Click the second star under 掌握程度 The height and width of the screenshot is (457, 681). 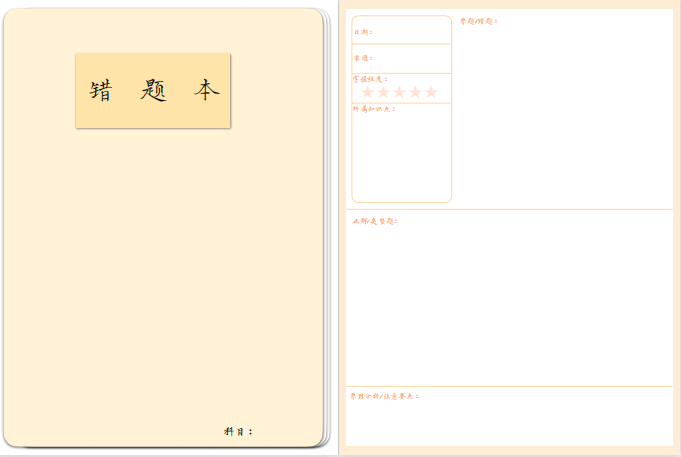(383, 92)
